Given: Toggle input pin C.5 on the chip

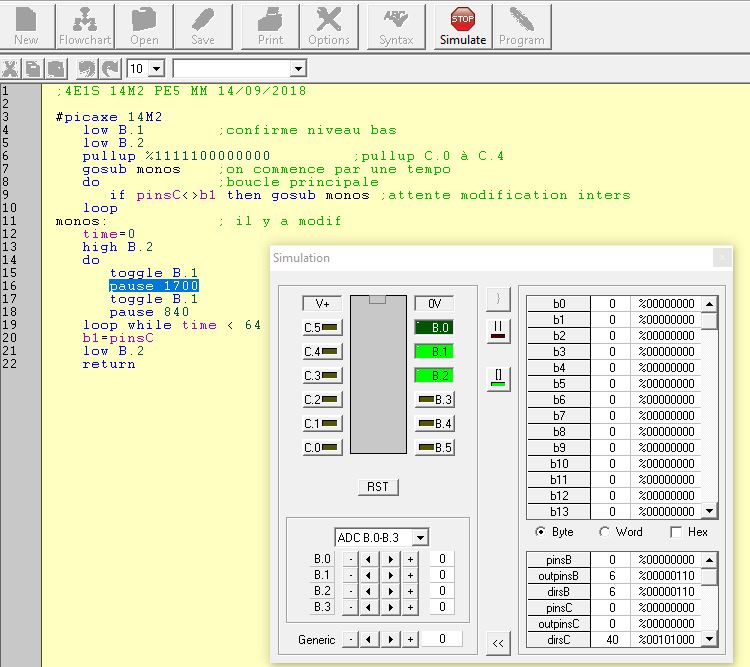Looking at the screenshot, I should coord(322,327).
